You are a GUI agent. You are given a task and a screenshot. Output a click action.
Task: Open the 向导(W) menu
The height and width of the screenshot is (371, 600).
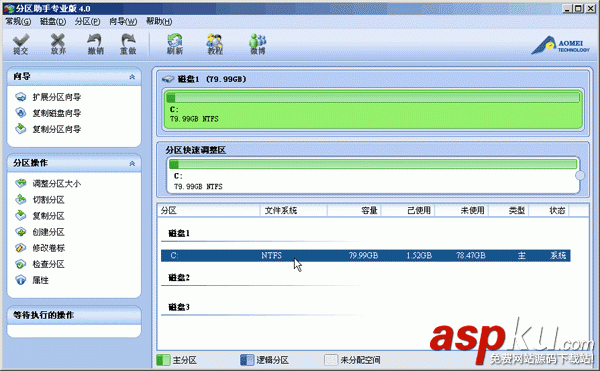(123, 21)
